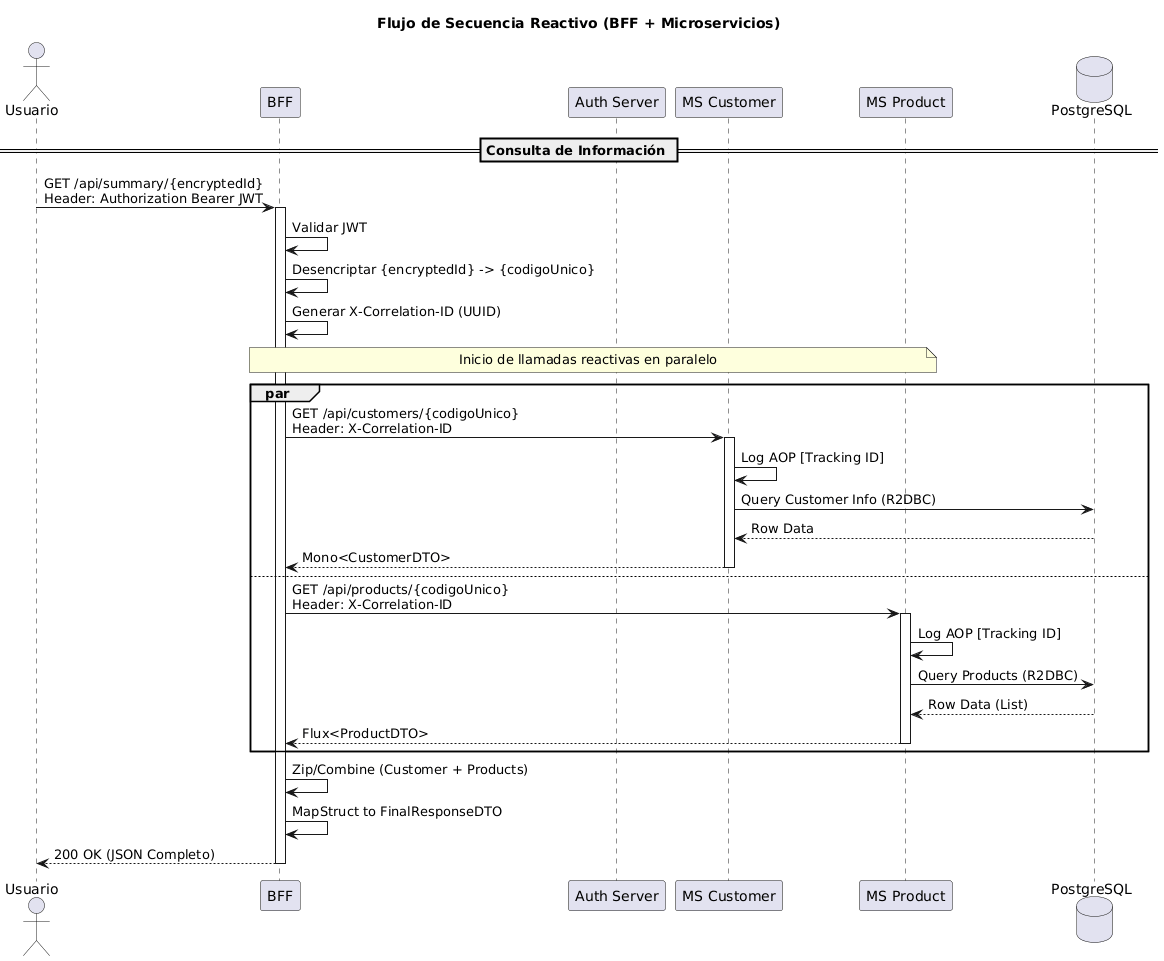The height and width of the screenshot is (961, 1164).
Task: Select the bottom Usuario stick figure
Action: pyautogui.click(x=37, y=930)
